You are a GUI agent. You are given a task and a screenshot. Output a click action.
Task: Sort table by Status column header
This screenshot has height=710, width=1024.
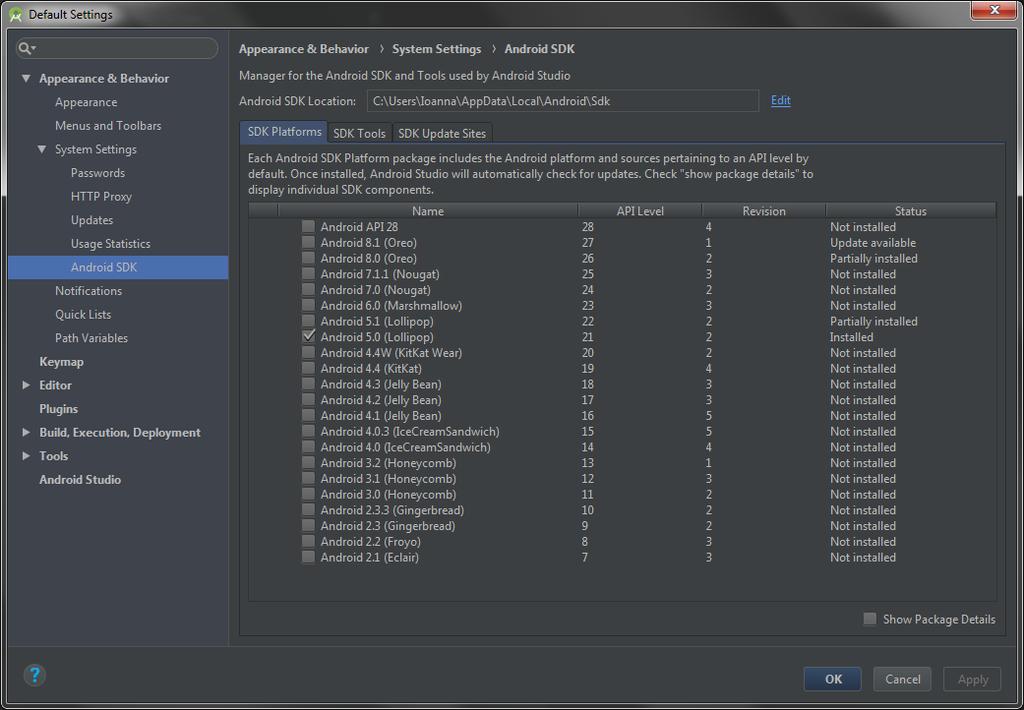pos(910,211)
